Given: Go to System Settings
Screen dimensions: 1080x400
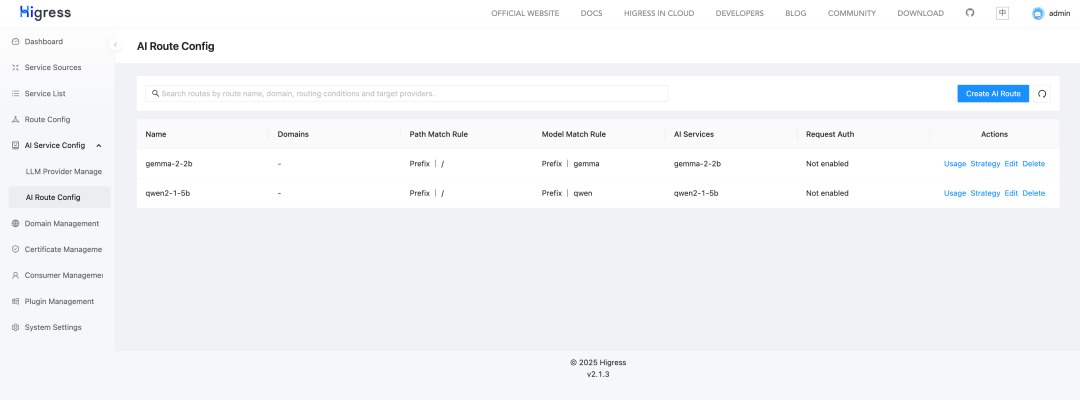Looking at the screenshot, I should (55, 328).
